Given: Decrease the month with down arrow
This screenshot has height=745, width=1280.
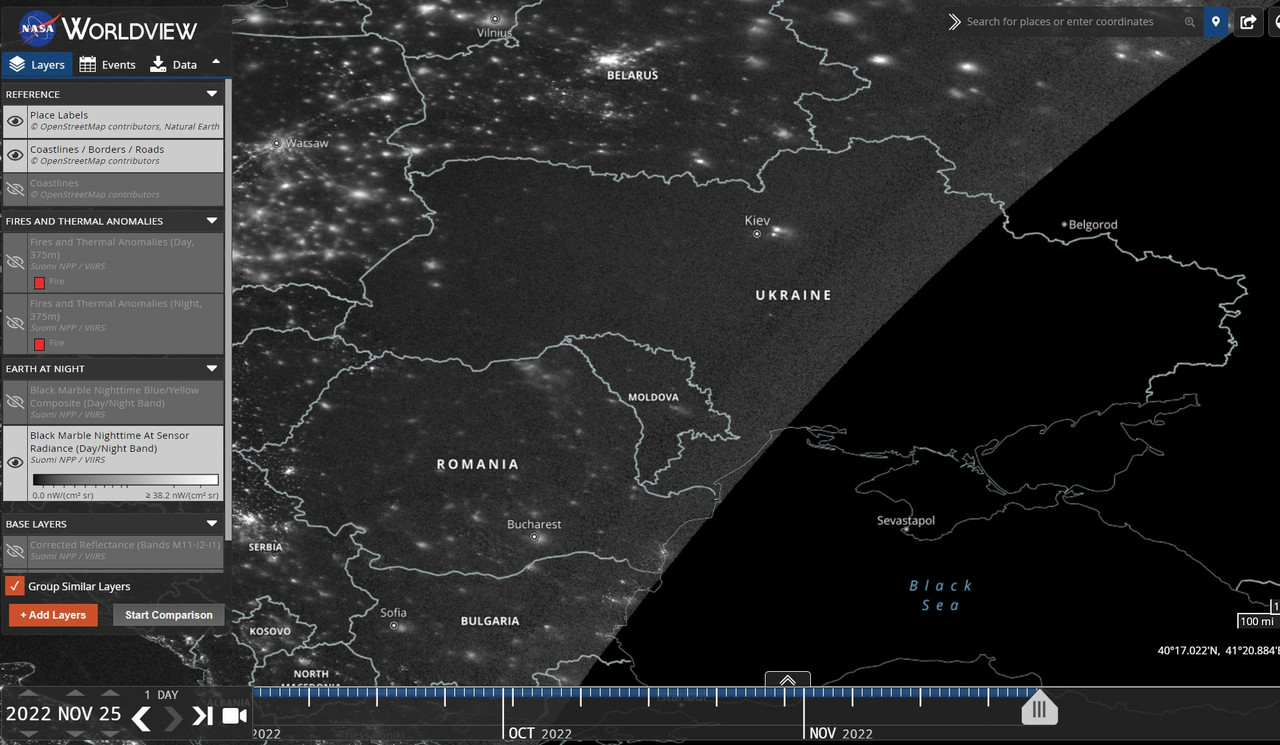Looking at the screenshot, I should pyautogui.click(x=75, y=735).
